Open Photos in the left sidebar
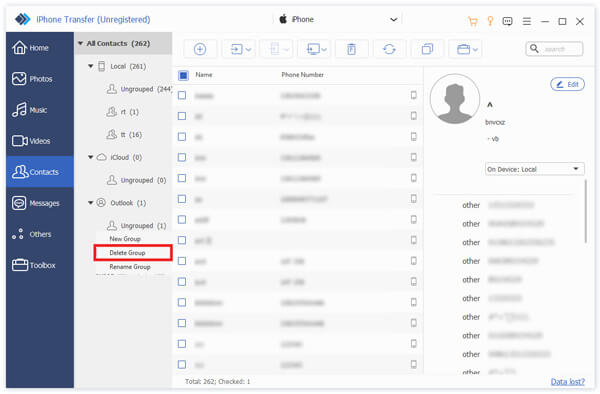The width and height of the screenshot is (600, 394). [40, 79]
